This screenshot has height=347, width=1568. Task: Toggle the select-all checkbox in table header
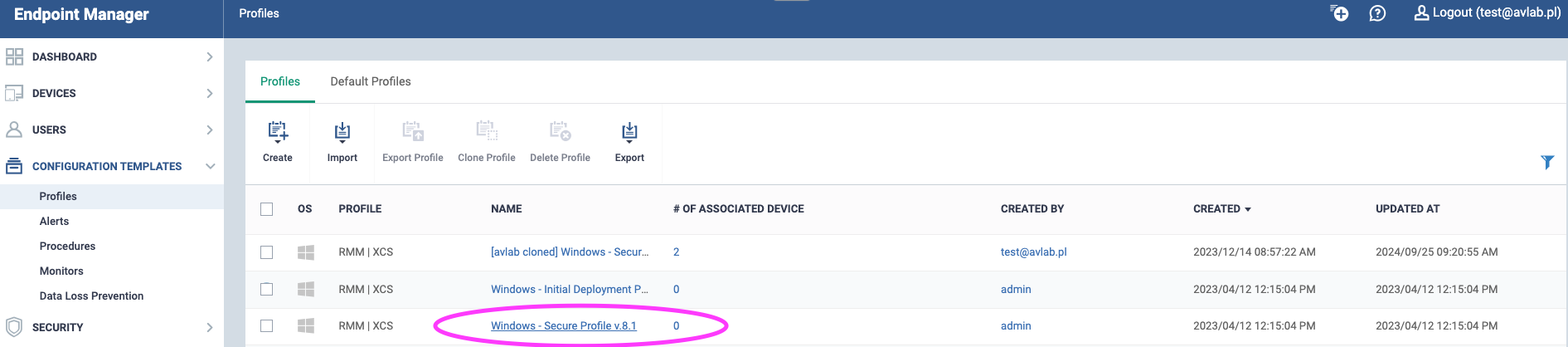[266, 209]
